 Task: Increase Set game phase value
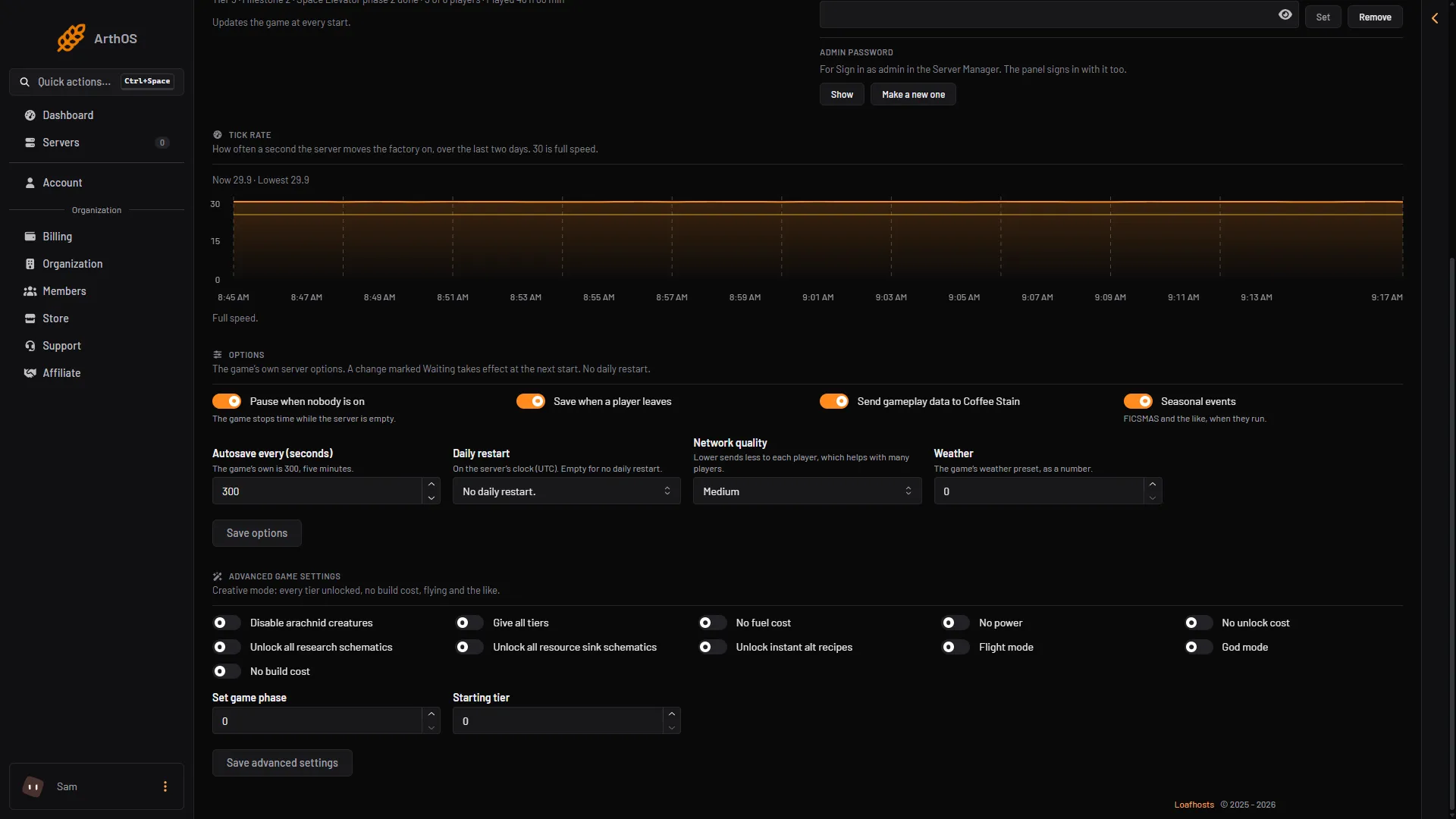tap(431, 714)
